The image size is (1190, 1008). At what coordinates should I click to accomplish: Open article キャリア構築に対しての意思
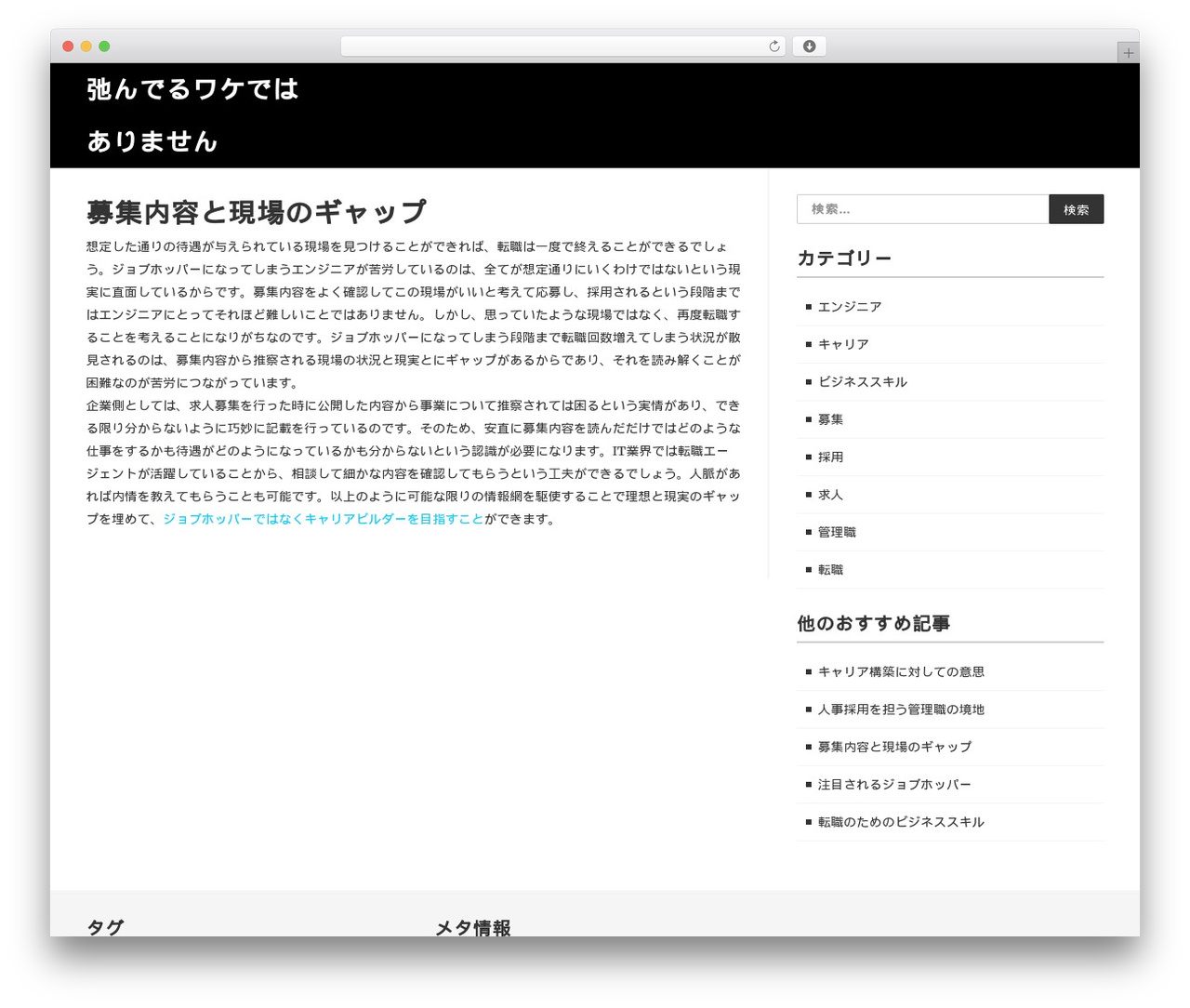pos(901,671)
